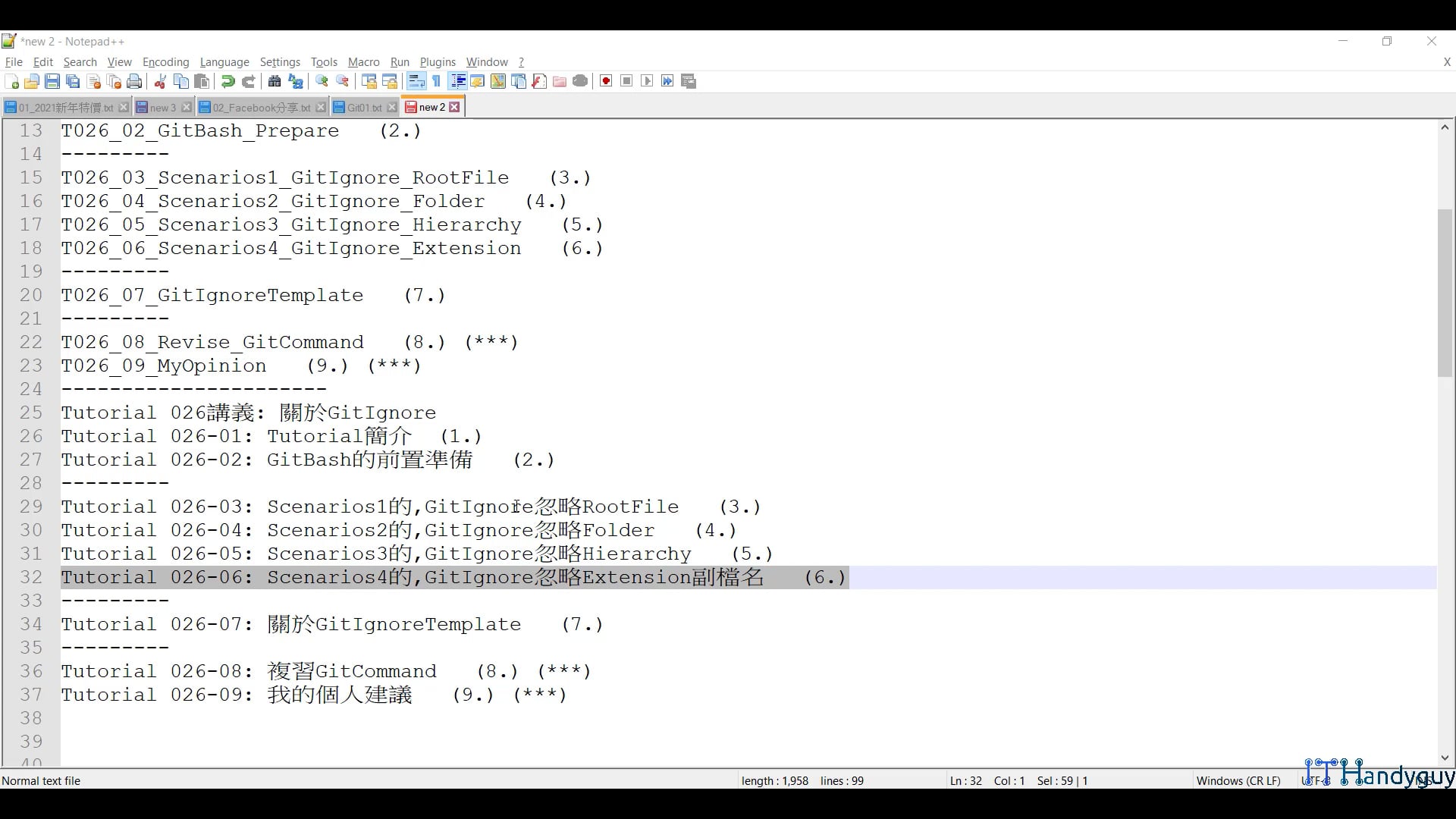
Task: Zoom out using the magnifier icon
Action: click(x=343, y=81)
